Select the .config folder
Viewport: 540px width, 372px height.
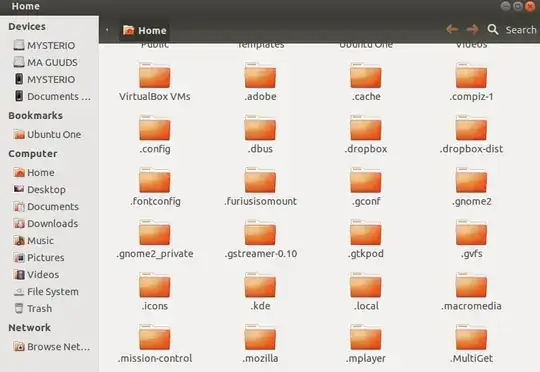(x=155, y=135)
